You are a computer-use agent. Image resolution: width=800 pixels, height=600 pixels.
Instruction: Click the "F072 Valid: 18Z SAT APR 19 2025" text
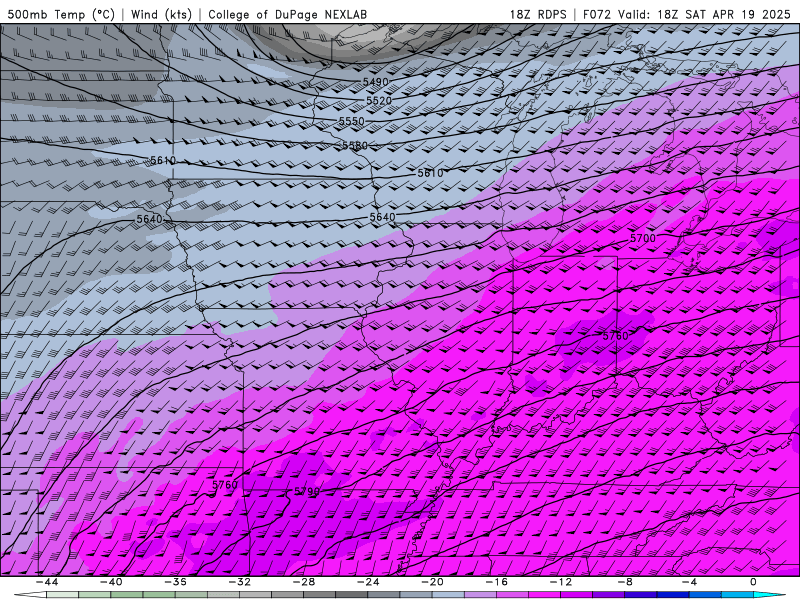pyautogui.click(x=689, y=14)
